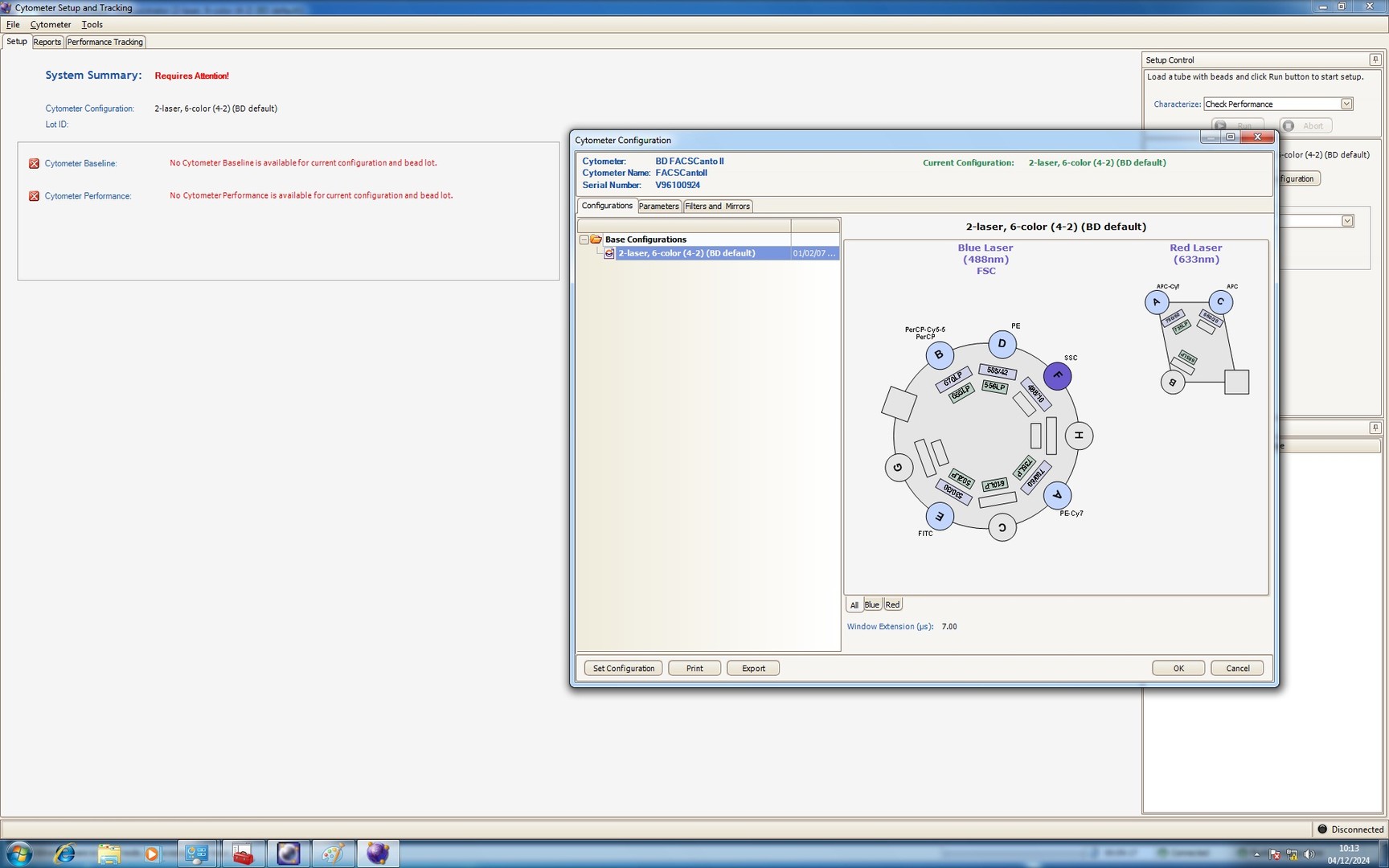Click the taskbar clock showing 10:13
This screenshot has height=868, width=1389.
pyautogui.click(x=1349, y=849)
